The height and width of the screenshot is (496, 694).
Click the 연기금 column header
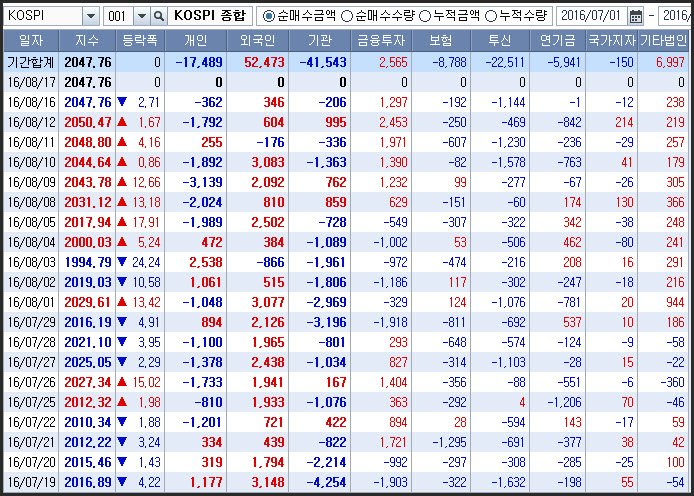(557, 41)
